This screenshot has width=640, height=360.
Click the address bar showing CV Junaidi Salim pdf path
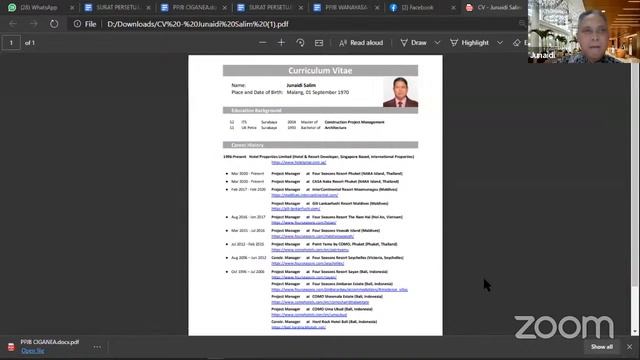click(198, 24)
